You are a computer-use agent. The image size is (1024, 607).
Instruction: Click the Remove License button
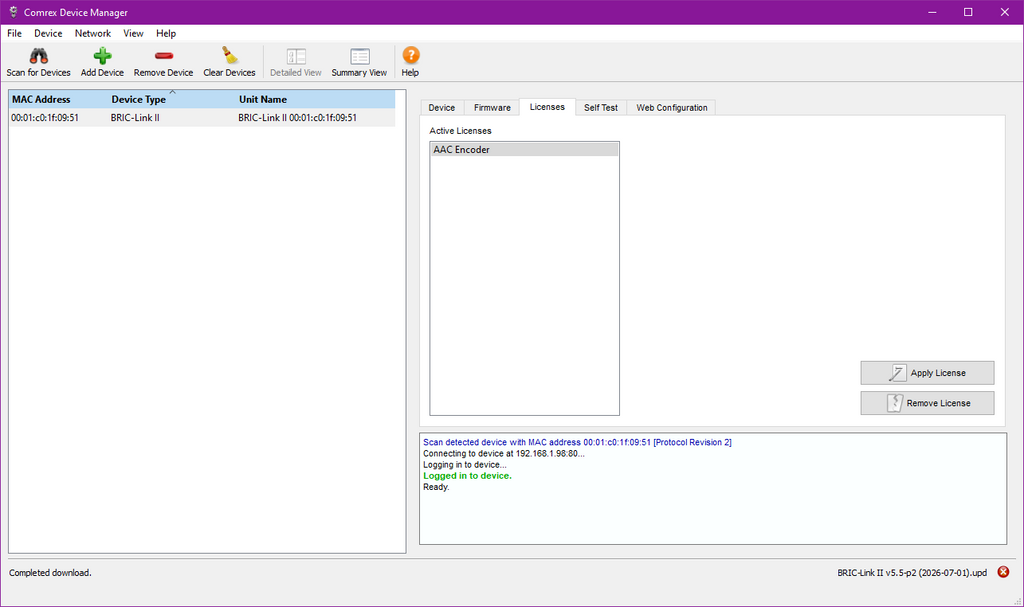[x=927, y=403]
